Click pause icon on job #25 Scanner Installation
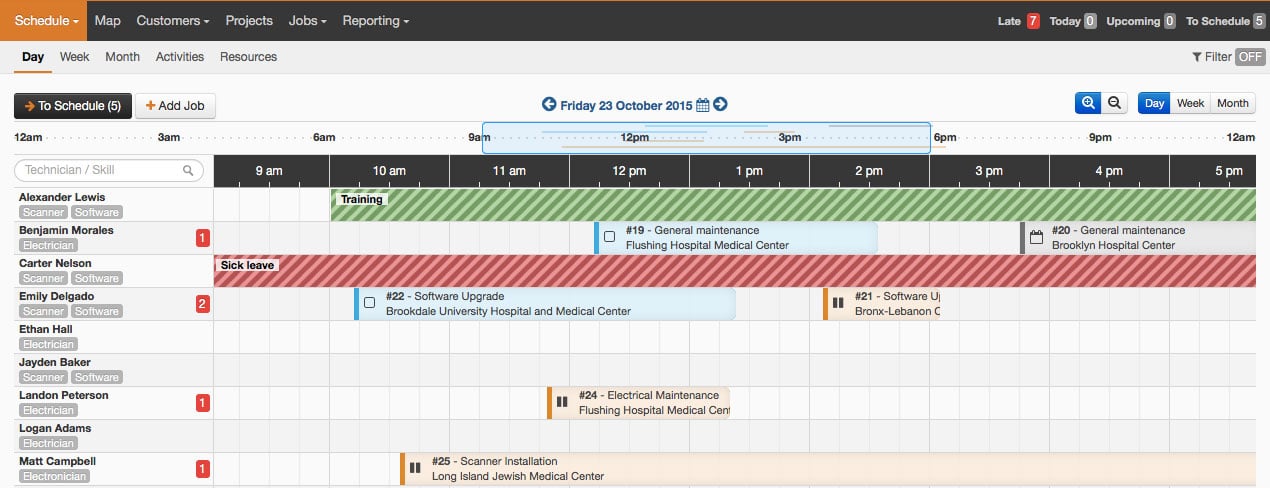The height and width of the screenshot is (488, 1270). (415, 468)
